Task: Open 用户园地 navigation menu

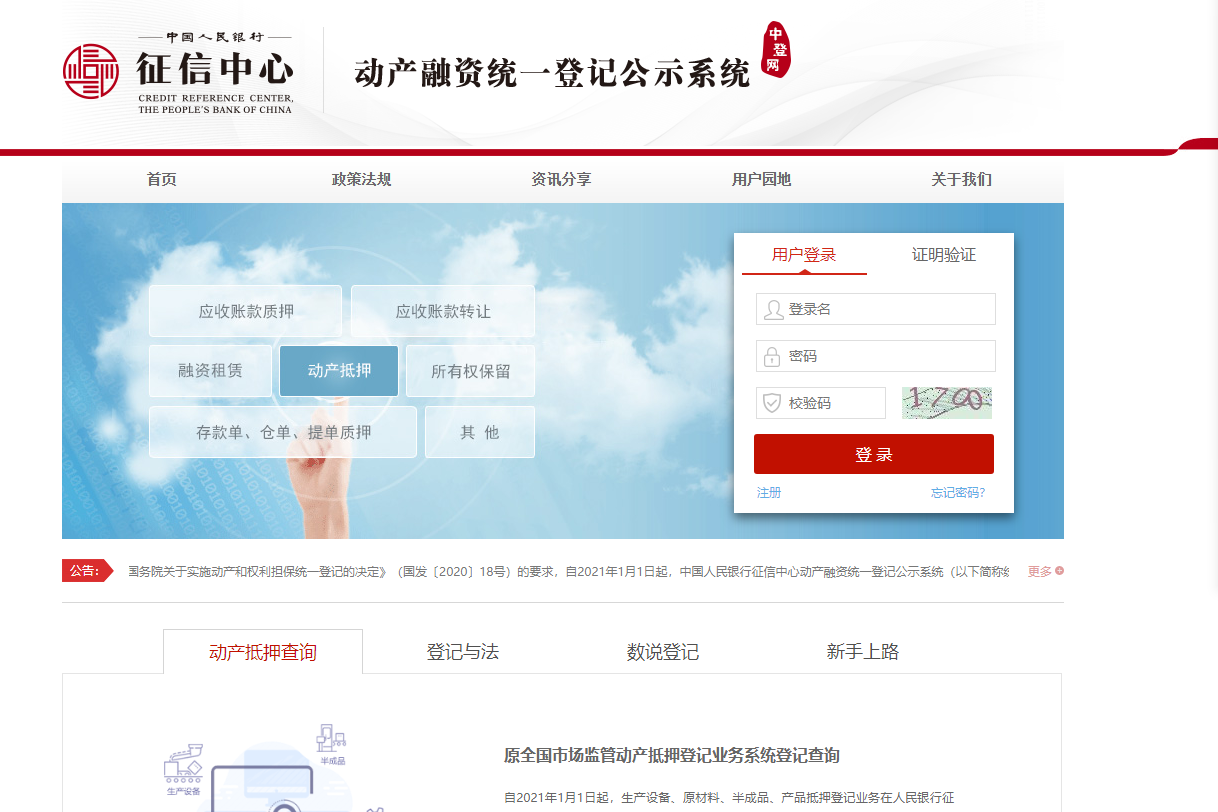Action: [761, 180]
